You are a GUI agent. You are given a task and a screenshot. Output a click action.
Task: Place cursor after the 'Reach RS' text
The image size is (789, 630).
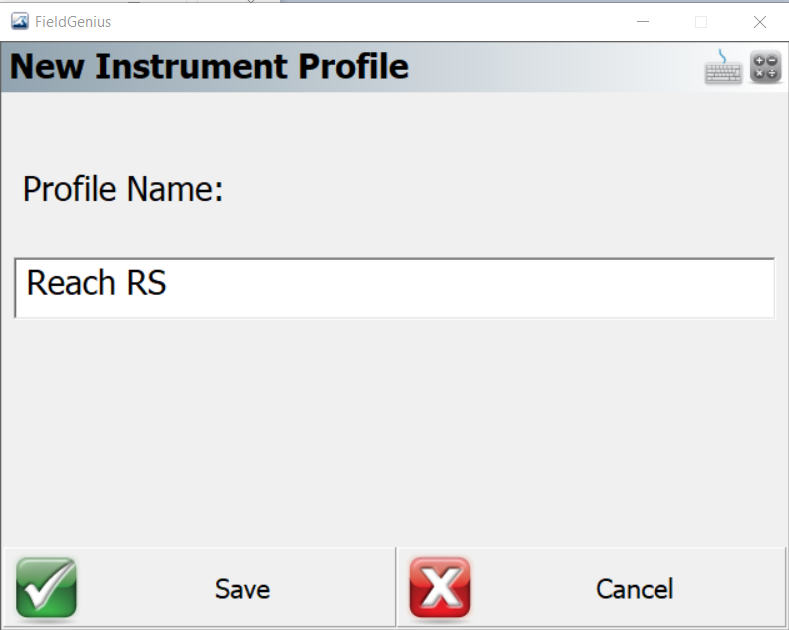point(168,283)
